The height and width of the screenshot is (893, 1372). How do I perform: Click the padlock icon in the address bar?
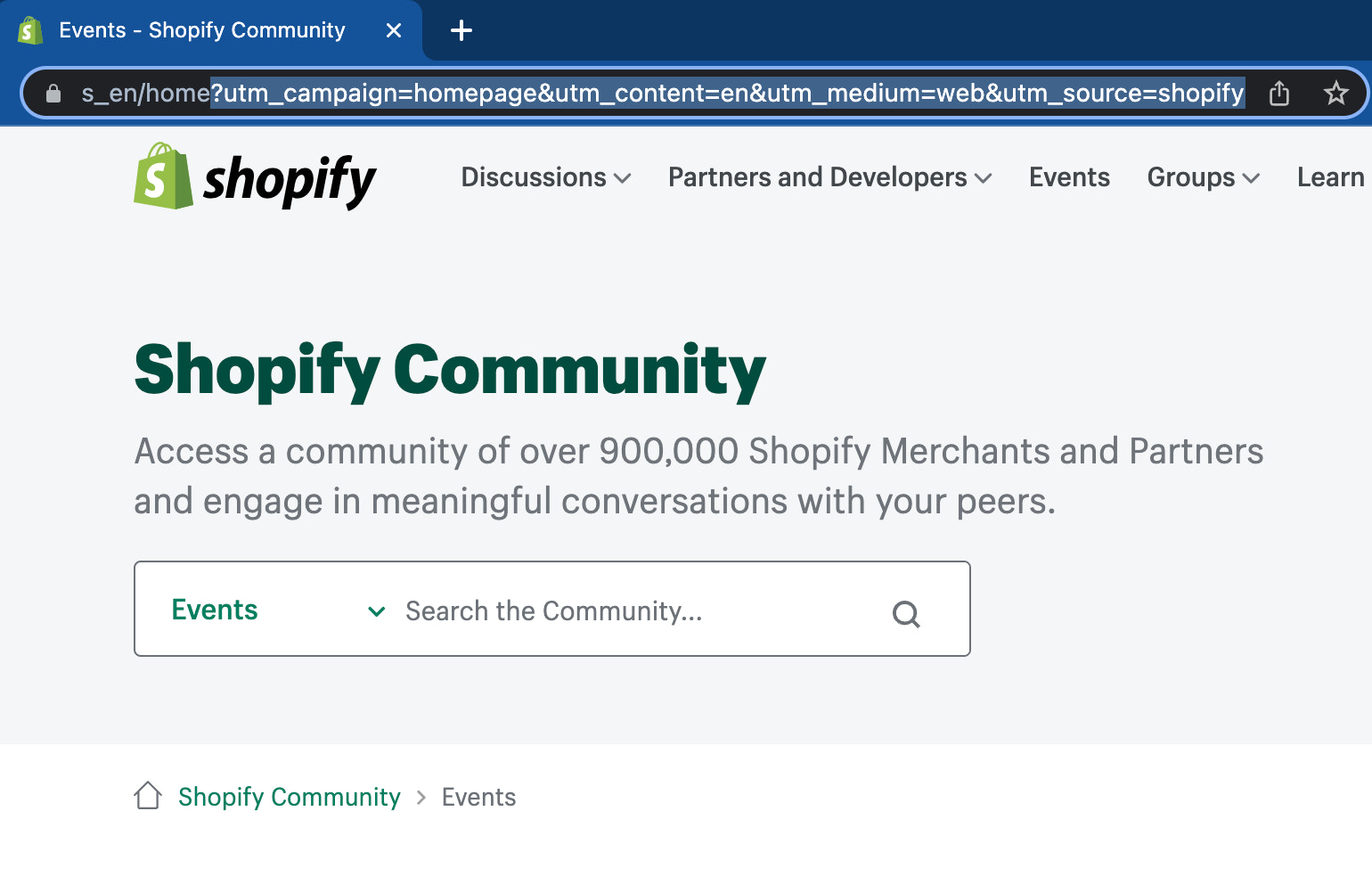pos(53,93)
